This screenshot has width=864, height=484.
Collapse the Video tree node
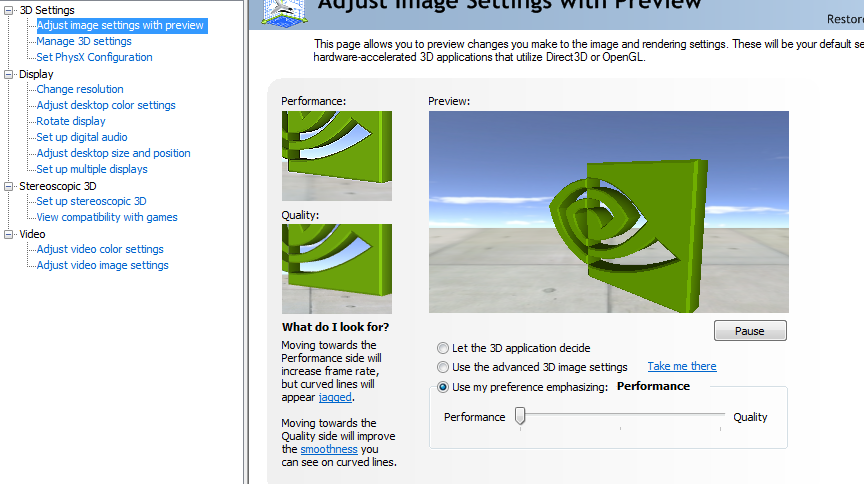[x=9, y=234]
